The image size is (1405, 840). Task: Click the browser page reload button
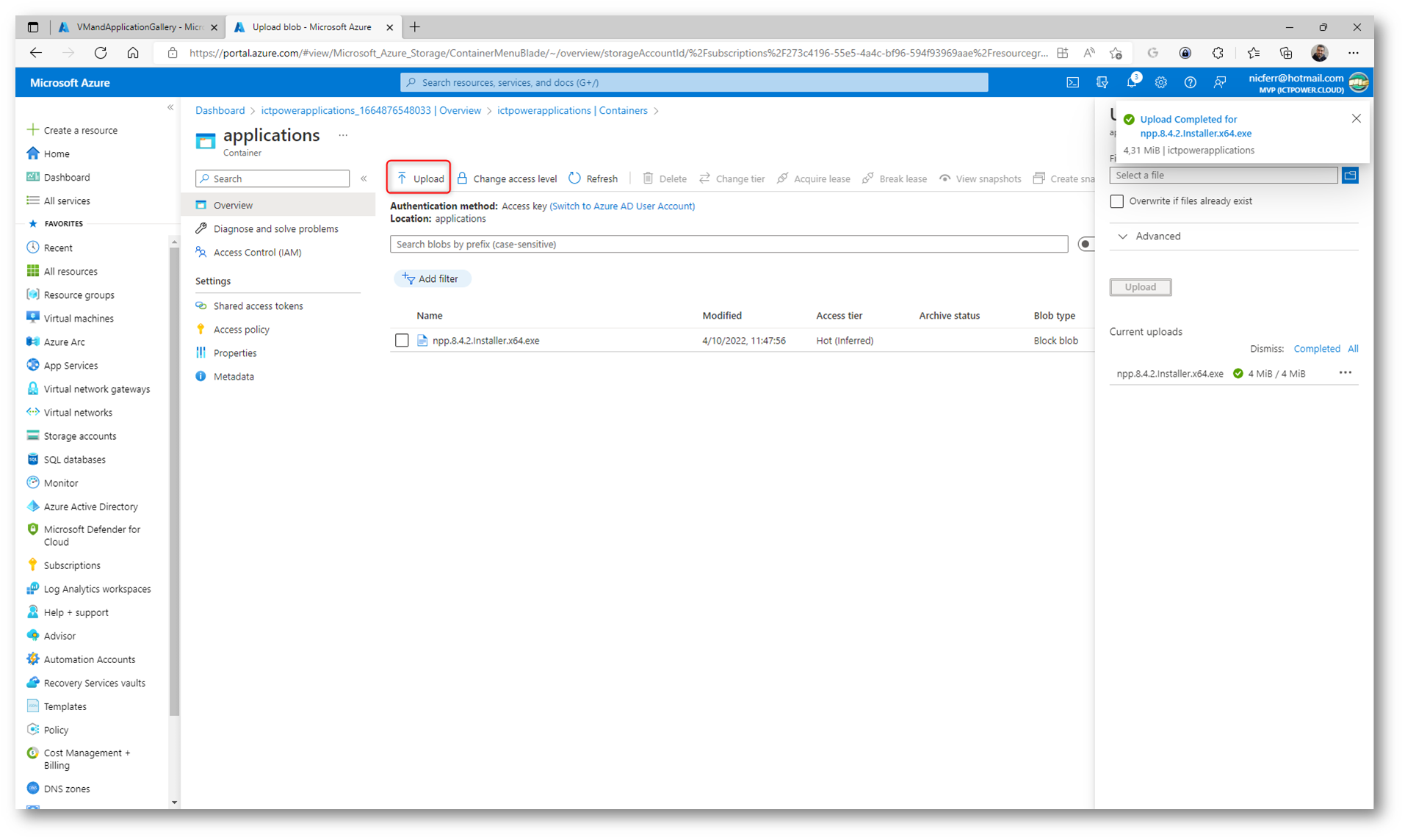tap(101, 53)
